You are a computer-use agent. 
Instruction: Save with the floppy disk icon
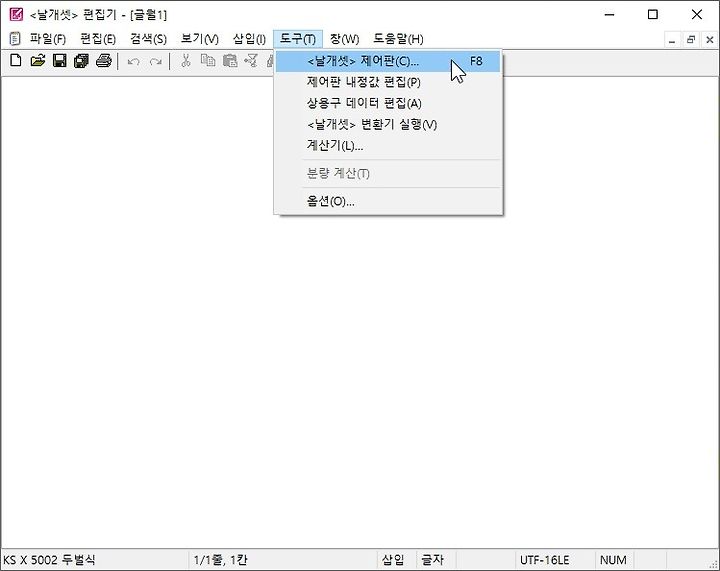point(60,61)
